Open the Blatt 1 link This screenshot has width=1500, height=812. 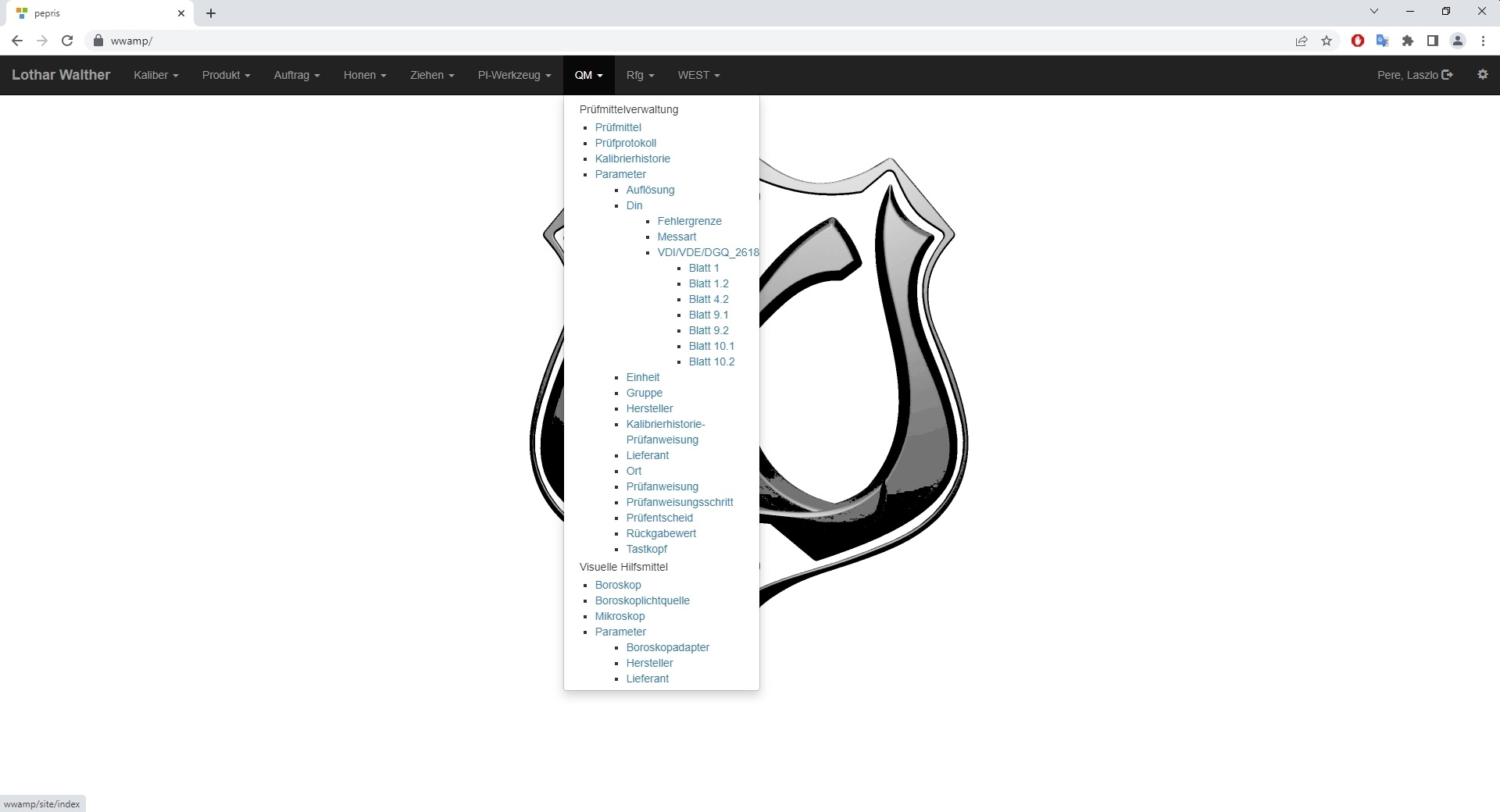click(704, 268)
